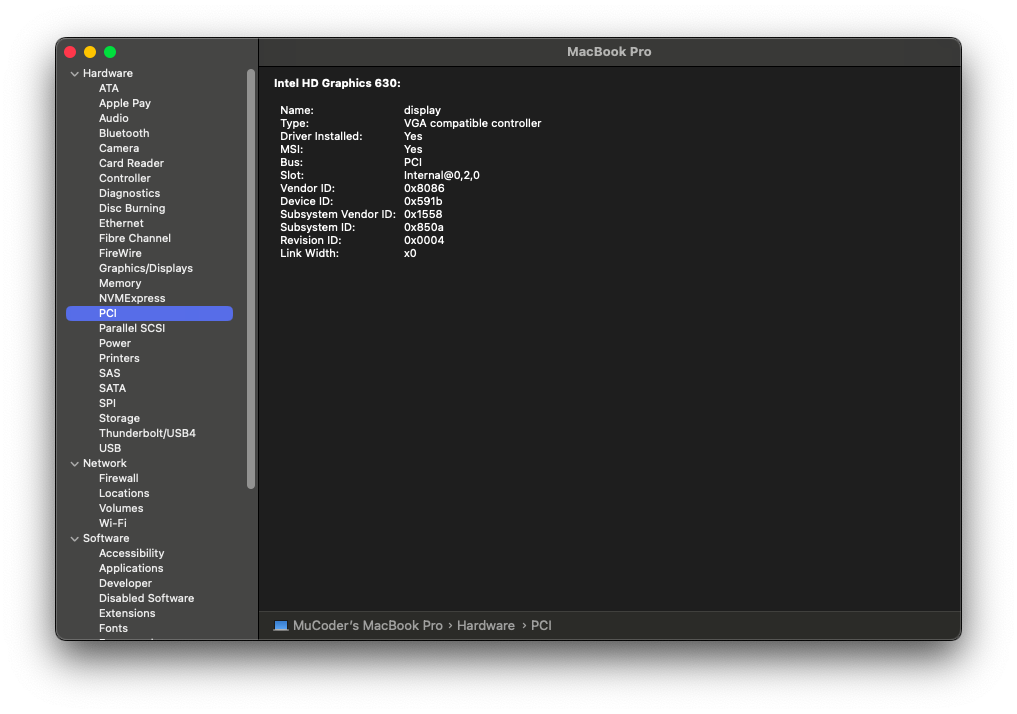Select Bluetooth under Hardware
Viewport: 1017px width, 714px height.
point(123,133)
